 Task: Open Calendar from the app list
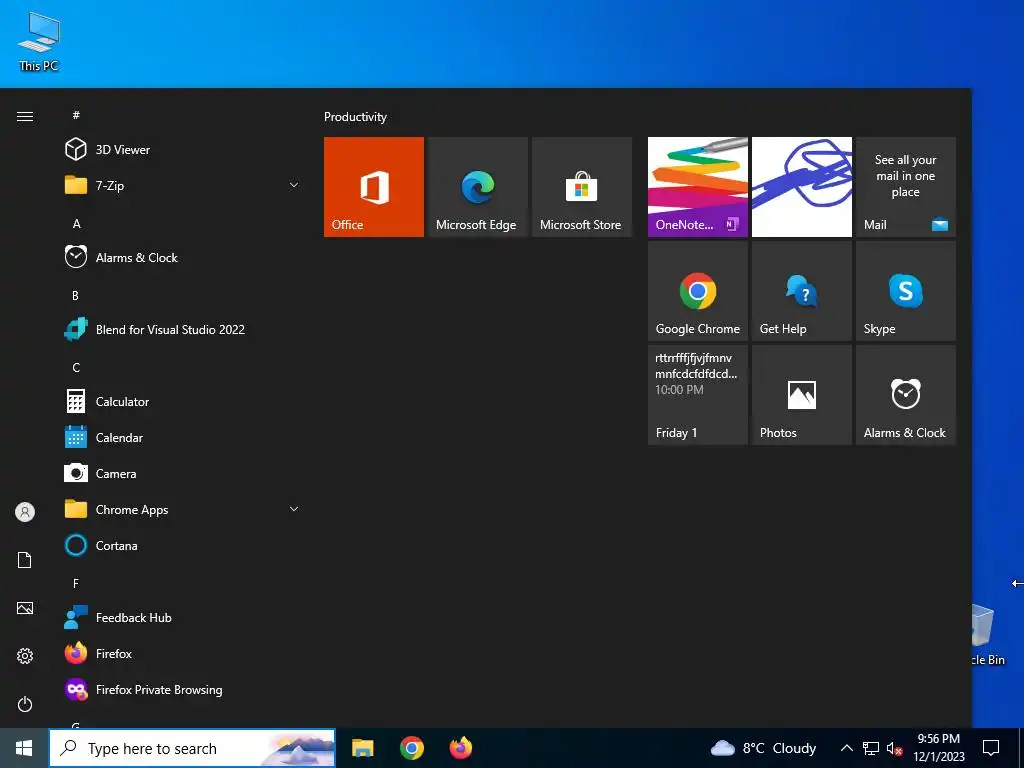[x=182, y=438]
